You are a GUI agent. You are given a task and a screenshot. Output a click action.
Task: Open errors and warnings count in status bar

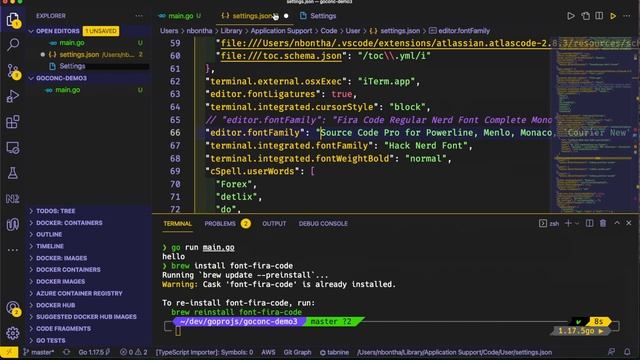point(133,352)
